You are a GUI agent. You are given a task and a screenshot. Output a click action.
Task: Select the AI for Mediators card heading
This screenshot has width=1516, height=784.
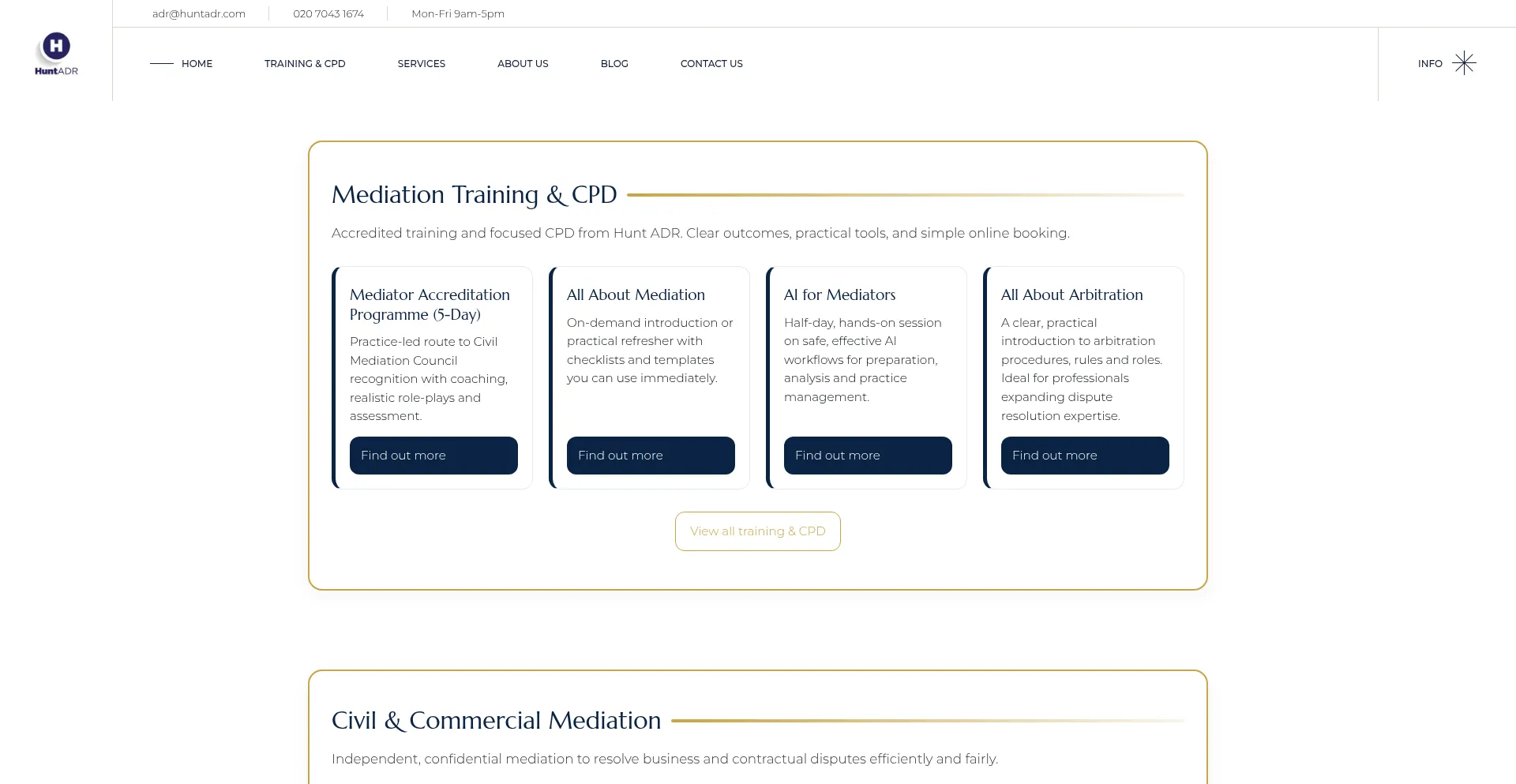839,294
